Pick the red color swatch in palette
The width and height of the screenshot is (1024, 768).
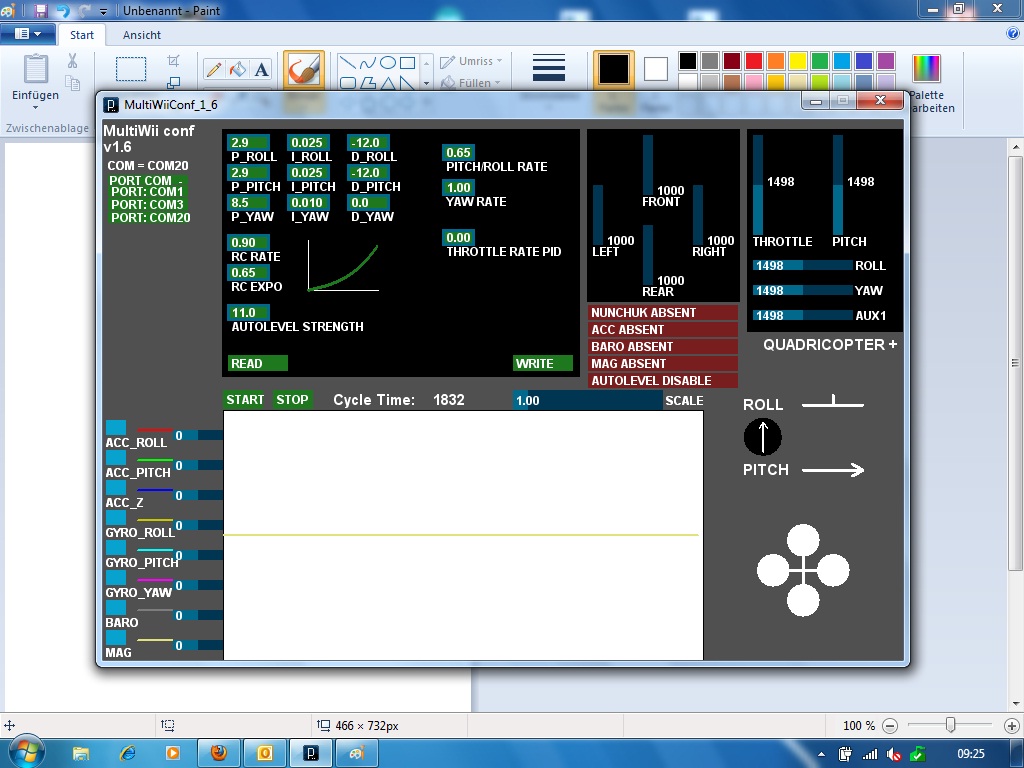(755, 61)
